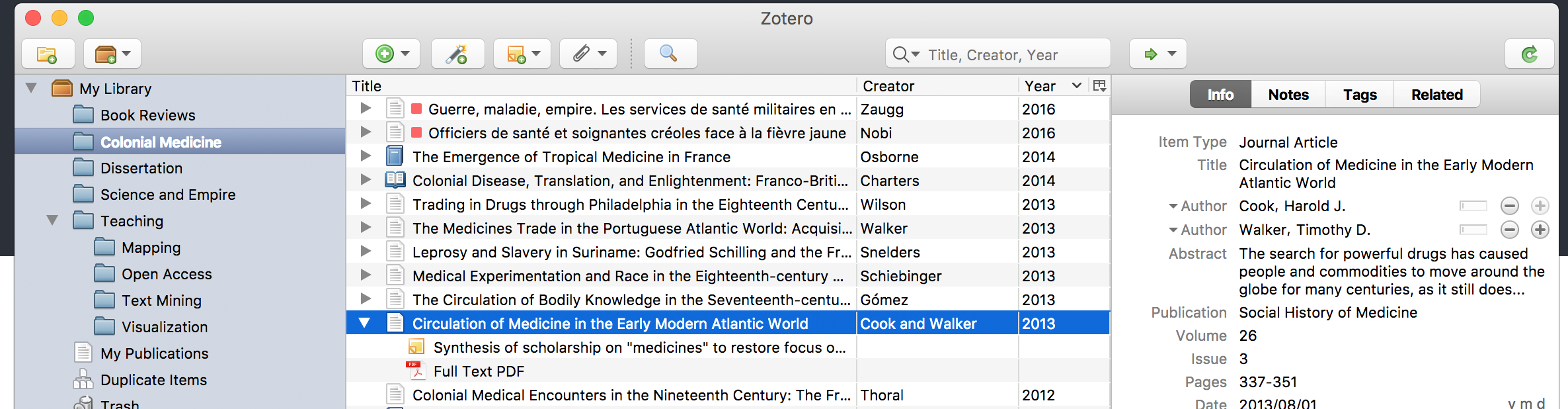Switch to the Tags tab
Image resolution: width=1568 pixels, height=409 pixels.
click(1360, 95)
